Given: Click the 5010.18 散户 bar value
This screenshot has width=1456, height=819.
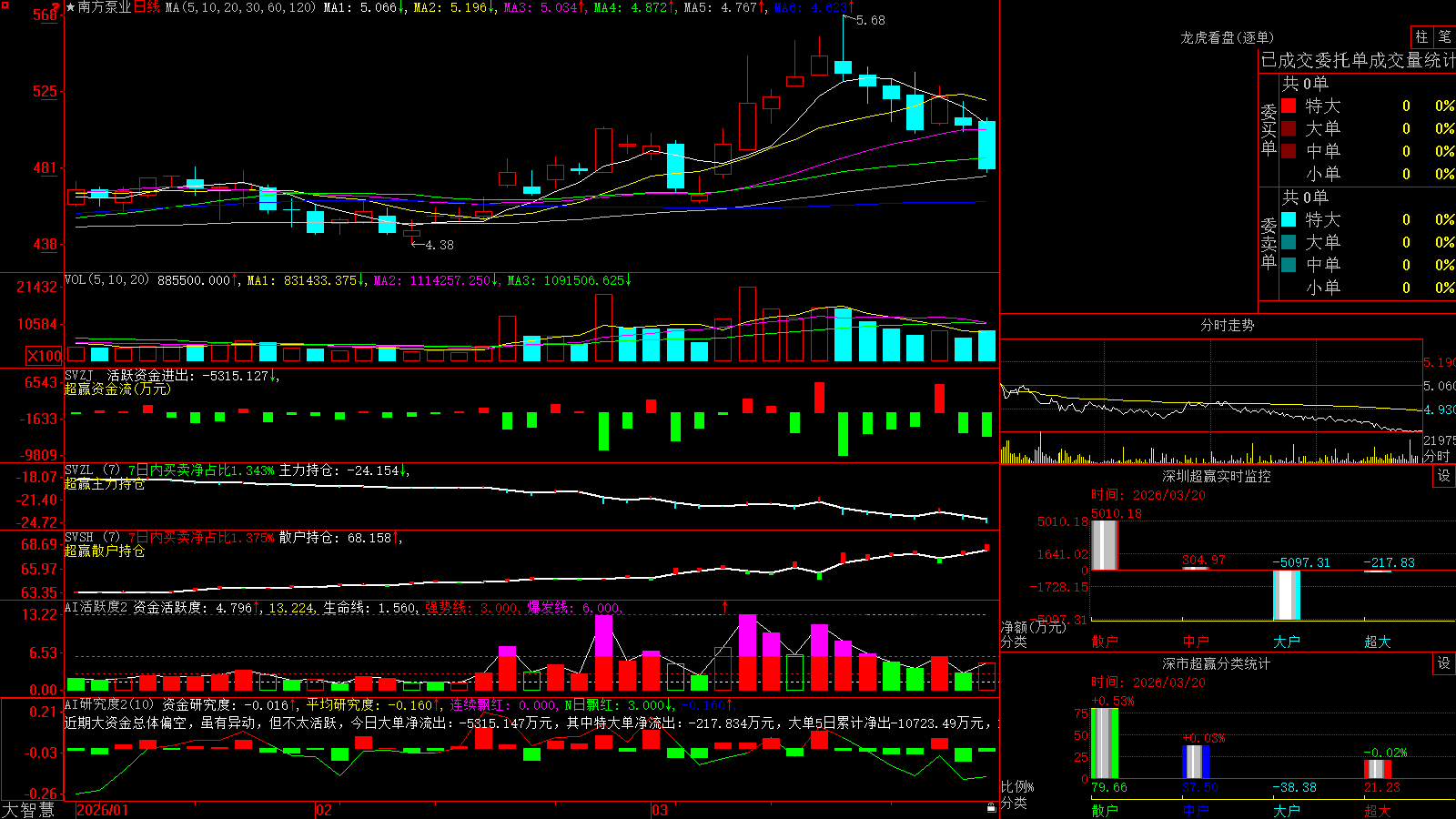Looking at the screenshot, I should pyautogui.click(x=1116, y=513).
